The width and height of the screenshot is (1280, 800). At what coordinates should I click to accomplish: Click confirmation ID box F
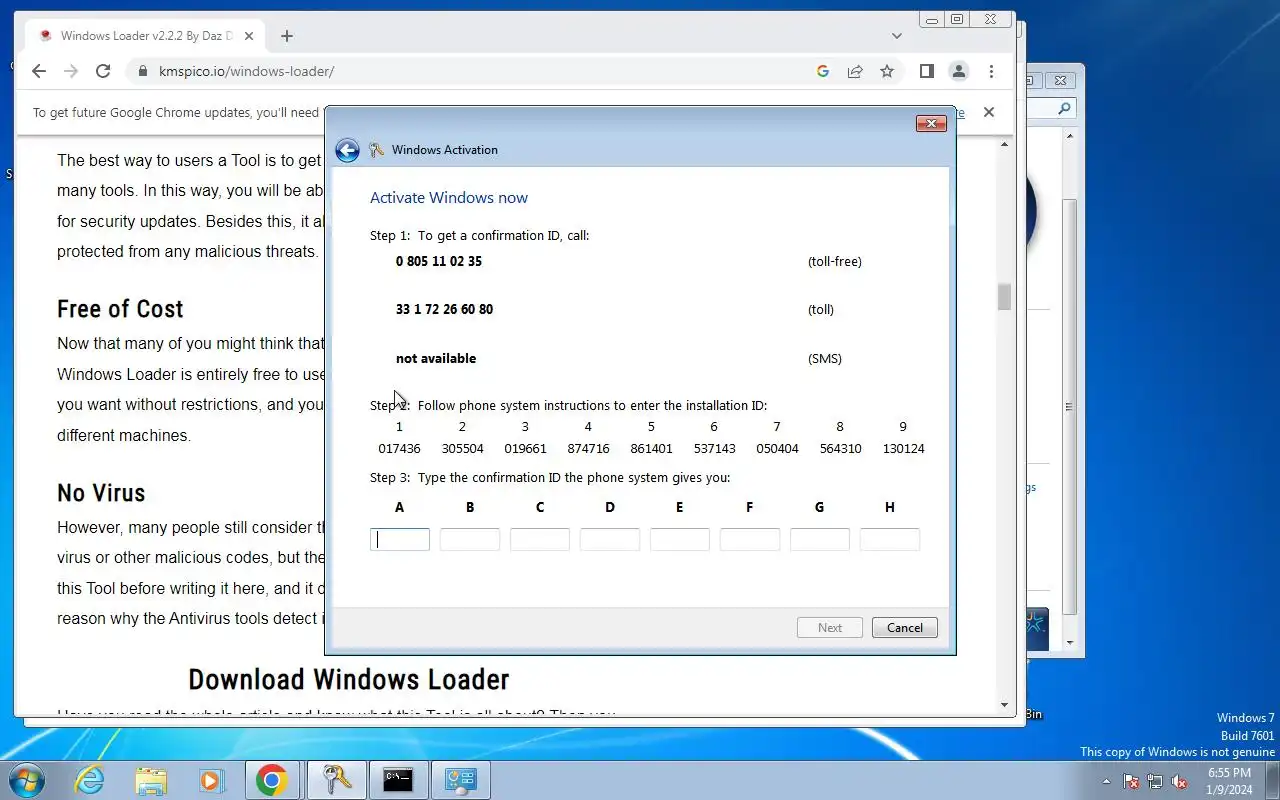click(x=750, y=540)
